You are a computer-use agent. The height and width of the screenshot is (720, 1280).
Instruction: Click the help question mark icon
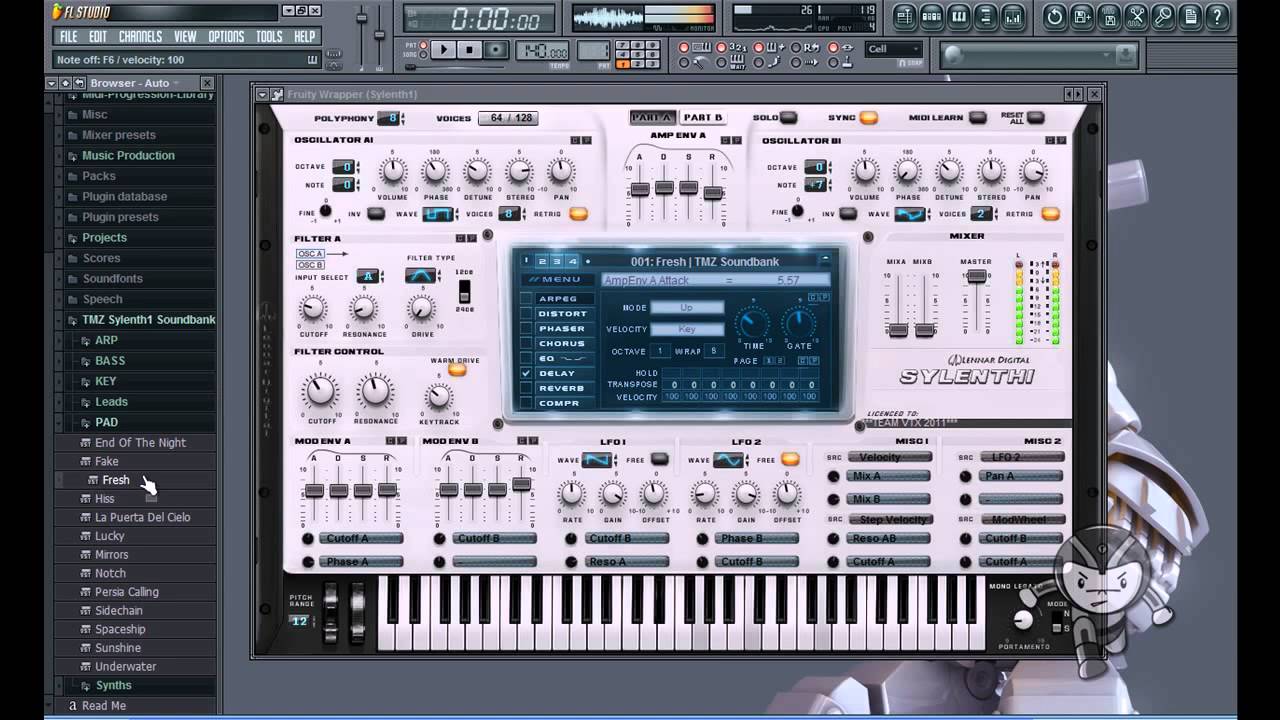pyautogui.click(x=1217, y=17)
